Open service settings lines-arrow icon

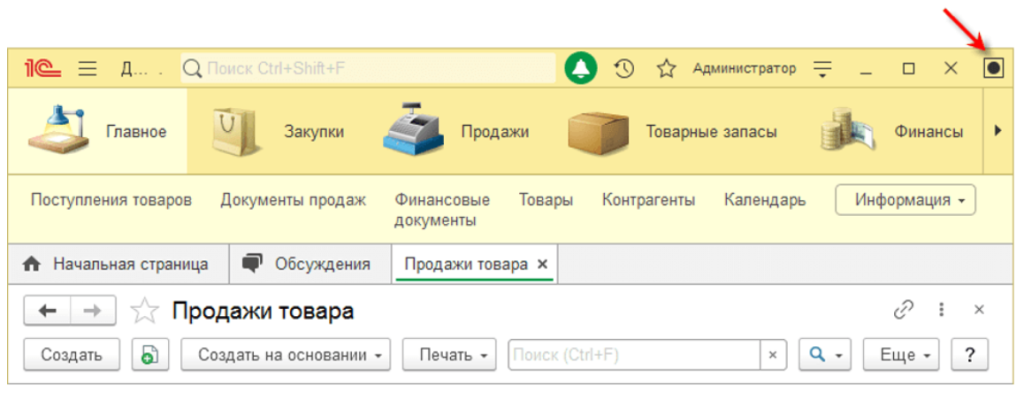point(823,69)
